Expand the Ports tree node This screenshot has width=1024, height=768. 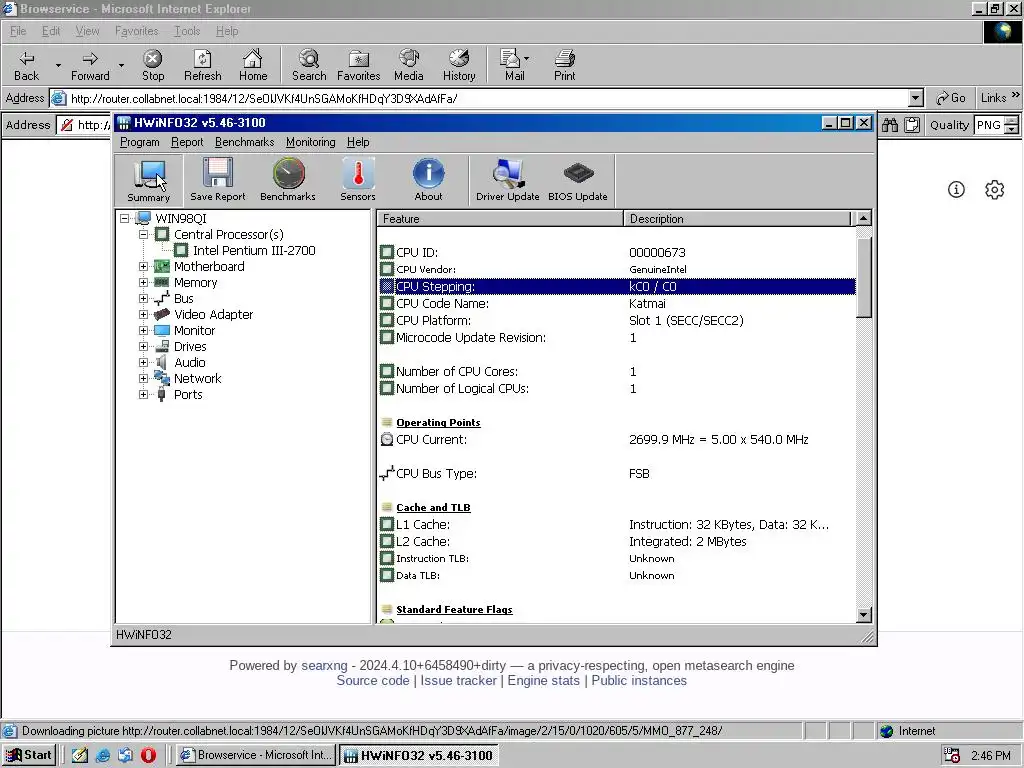[144, 394]
